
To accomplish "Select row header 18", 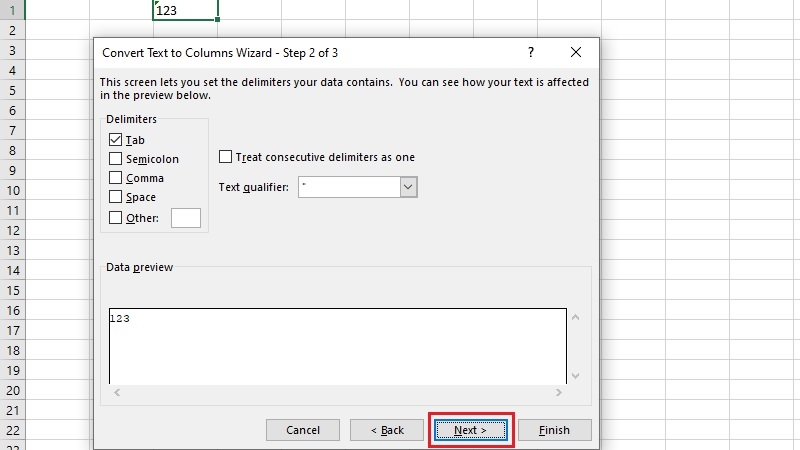I will tap(12, 351).
